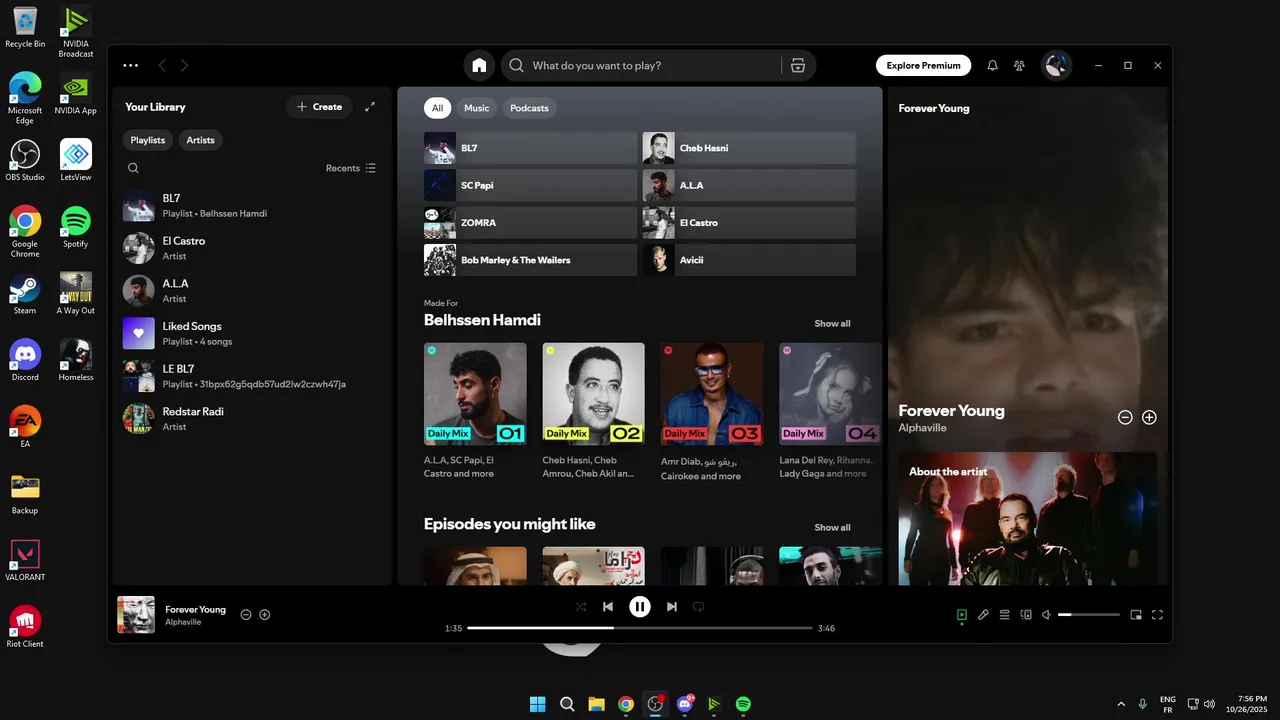Click Alphaville under the title in right panel
1280x720 pixels.
[x=922, y=428]
